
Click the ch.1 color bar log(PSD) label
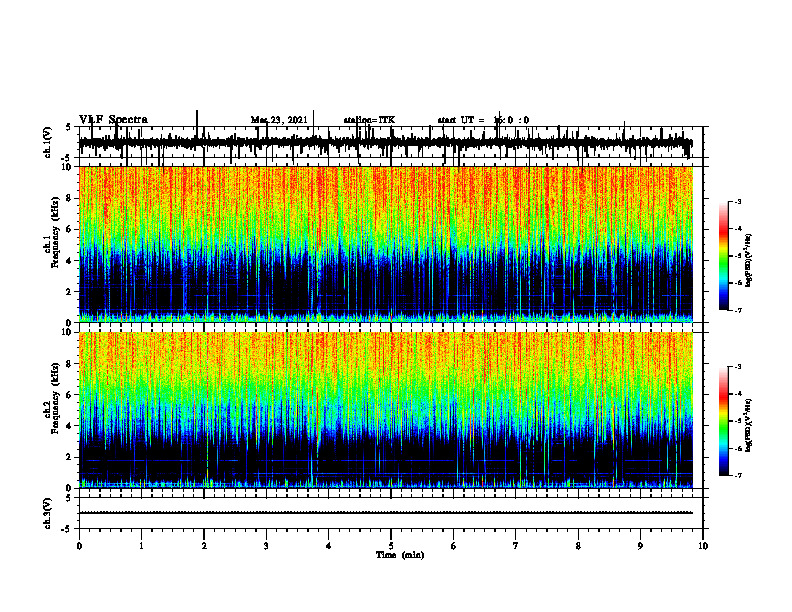click(x=748, y=261)
